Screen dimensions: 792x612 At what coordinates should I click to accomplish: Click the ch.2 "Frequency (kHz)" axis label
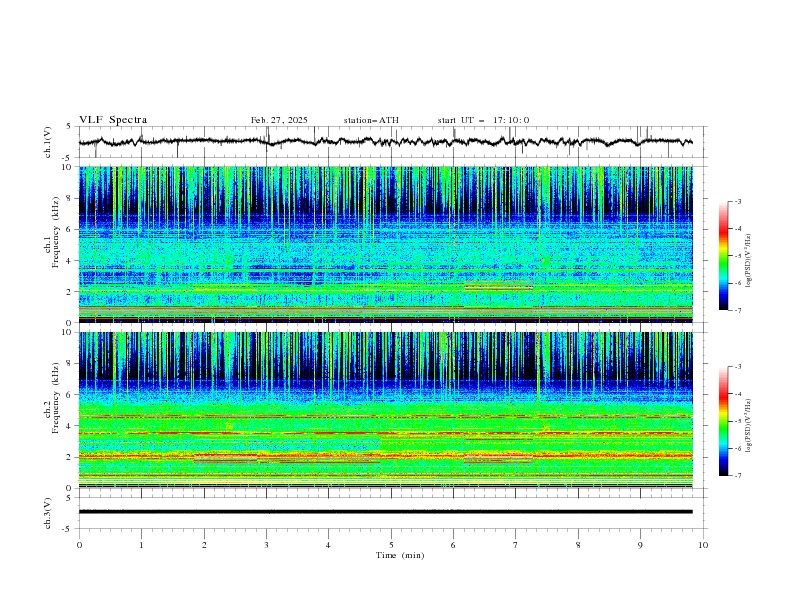coord(56,397)
